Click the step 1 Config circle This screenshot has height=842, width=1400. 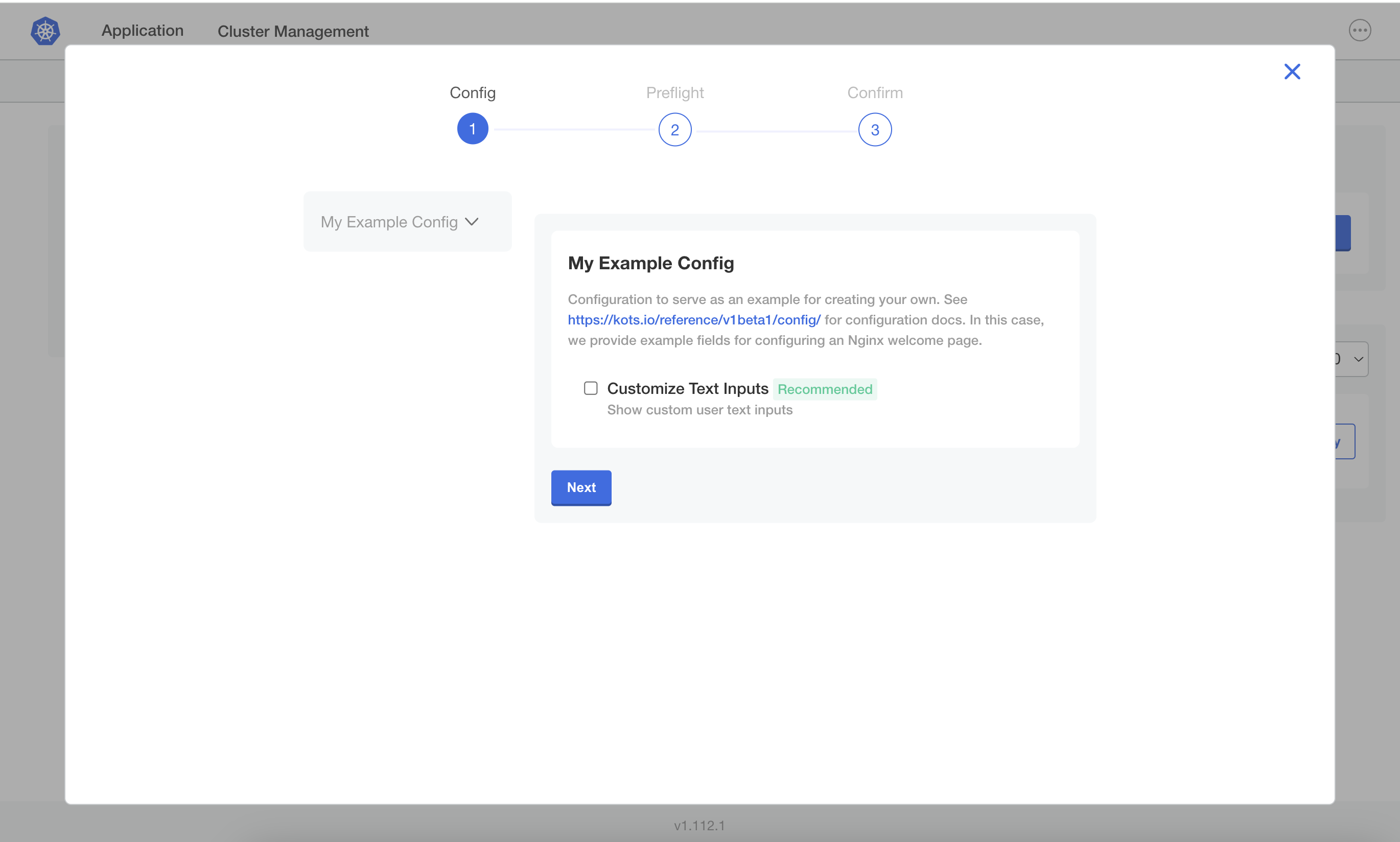(473, 129)
